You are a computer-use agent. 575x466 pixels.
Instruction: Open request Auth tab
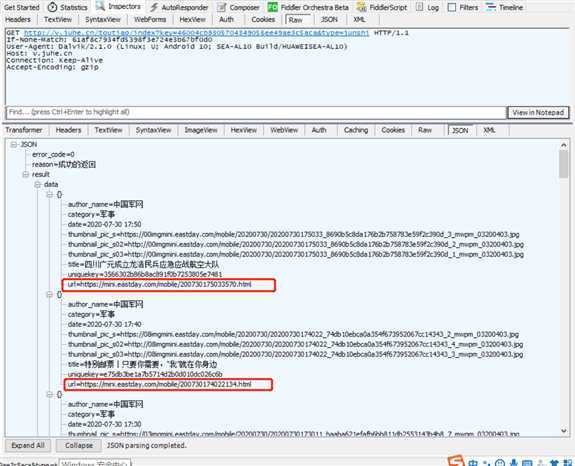tap(226, 19)
